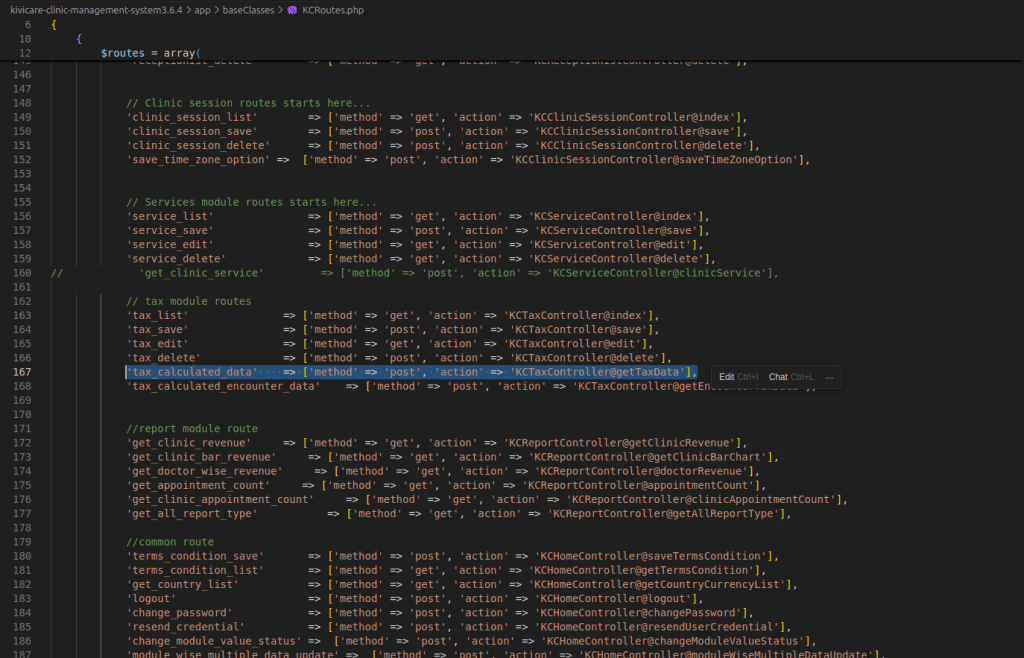Click the PHP file icon in breadcrumb
1024x658 pixels.
(291, 9)
